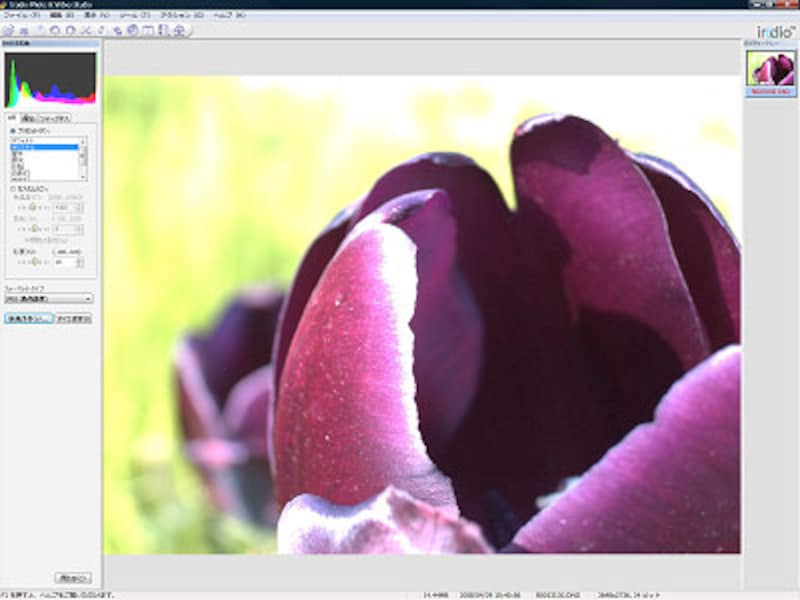800x600 pixels.
Task: Click the first slider under the custom checkbox
Action: pyautogui.click(x=33, y=208)
